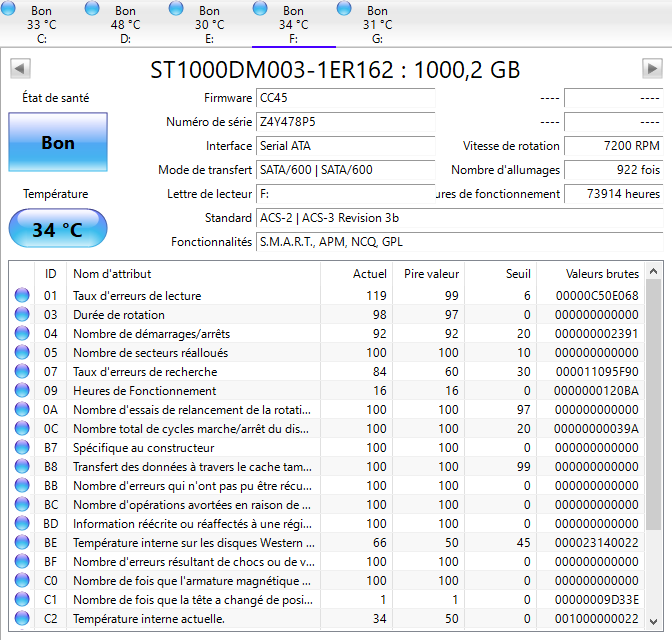Screen dimensions: 672x640
Task: Click the Interface field Serial ATA
Action: coord(345,146)
